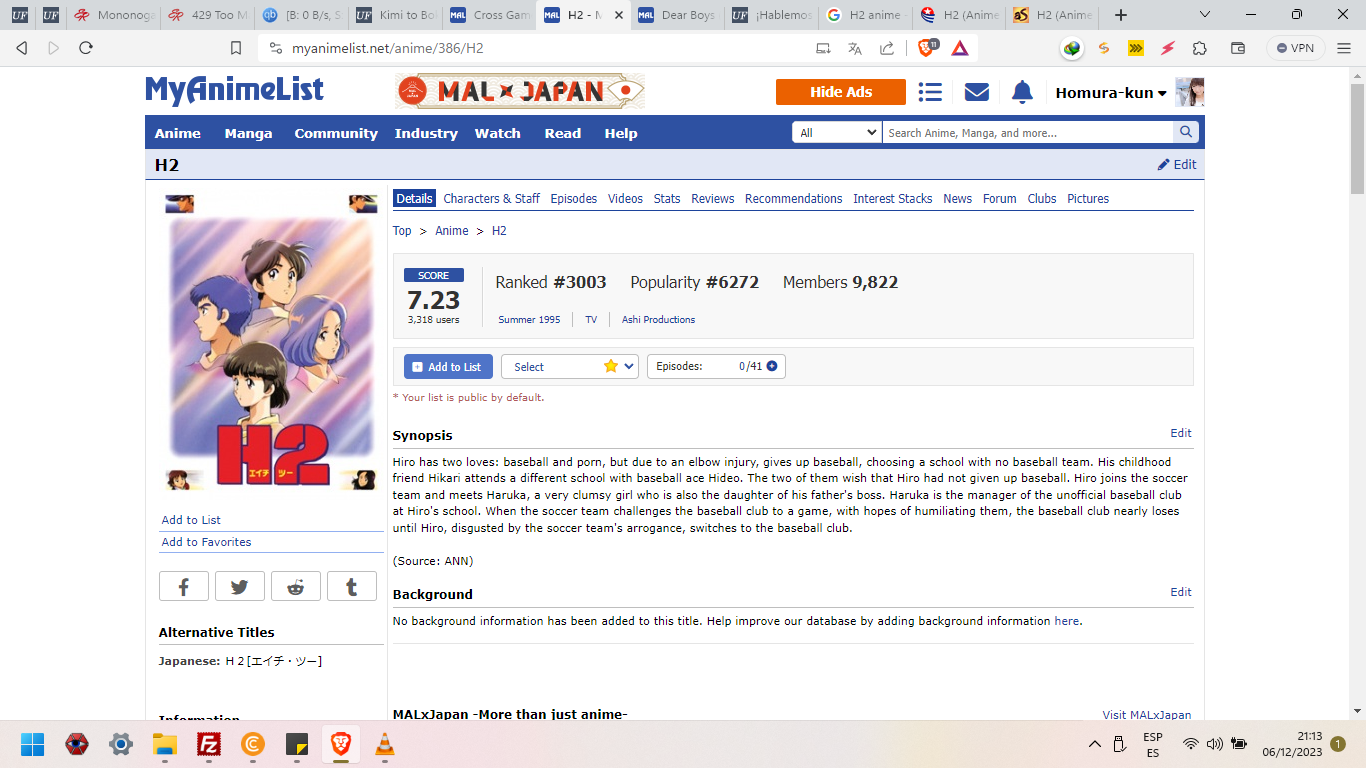This screenshot has height=768, width=1366.
Task: Show hidden system tray icons
Action: point(1095,744)
